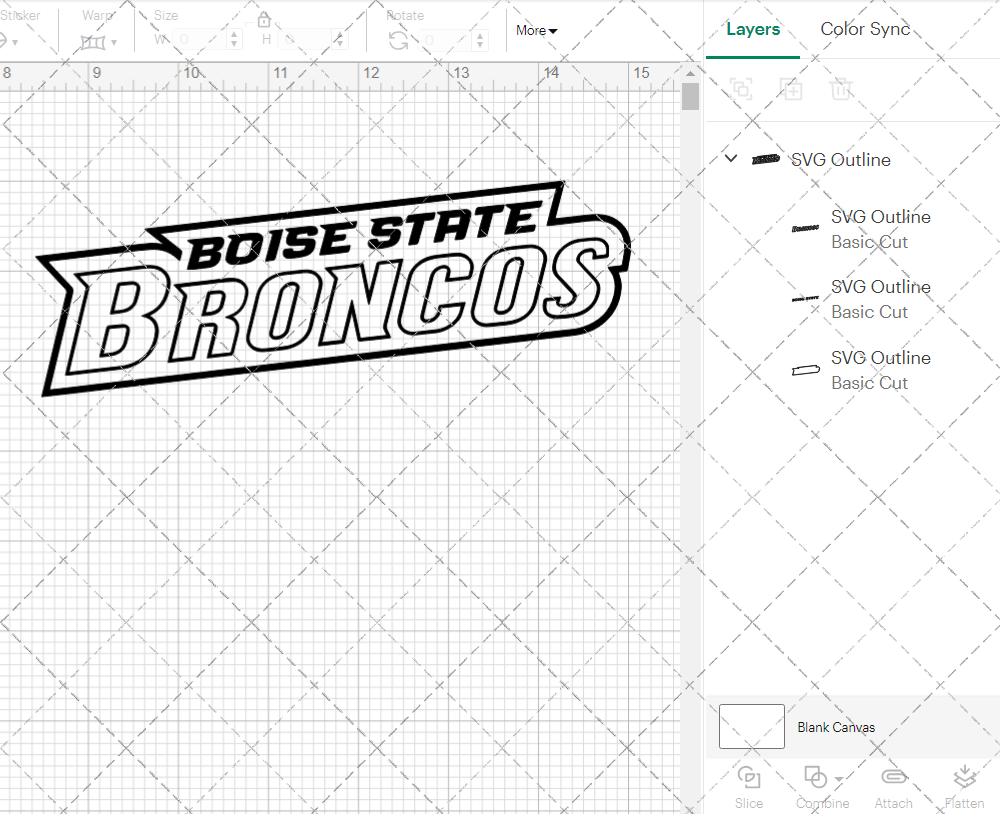Switch to the Color Sync tab
1000x814 pixels.
pyautogui.click(x=865, y=29)
